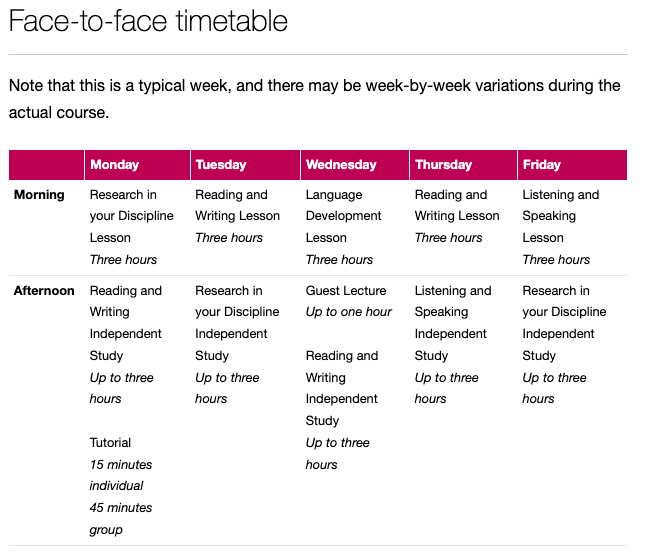Select the Morning row label
Viewport: 650px width, 555px height.
[x=39, y=195]
